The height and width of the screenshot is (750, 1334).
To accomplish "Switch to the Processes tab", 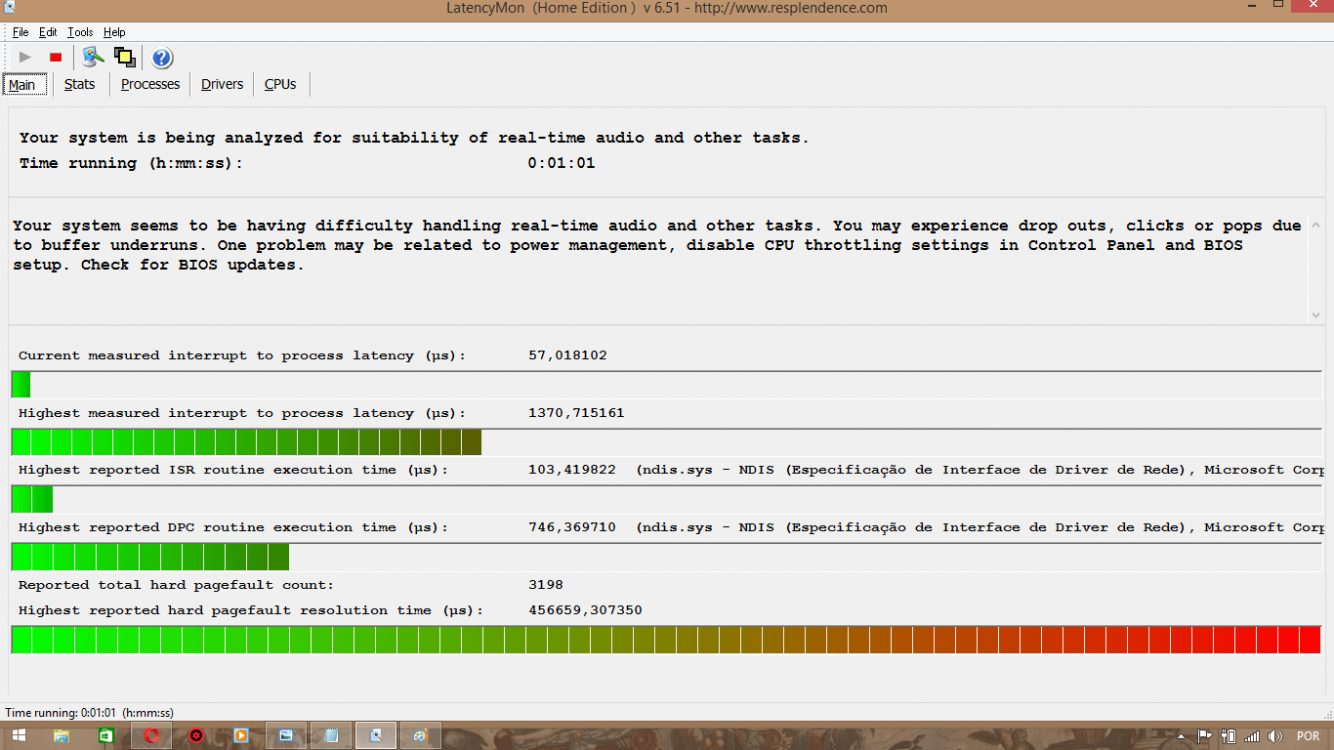I will [x=150, y=84].
